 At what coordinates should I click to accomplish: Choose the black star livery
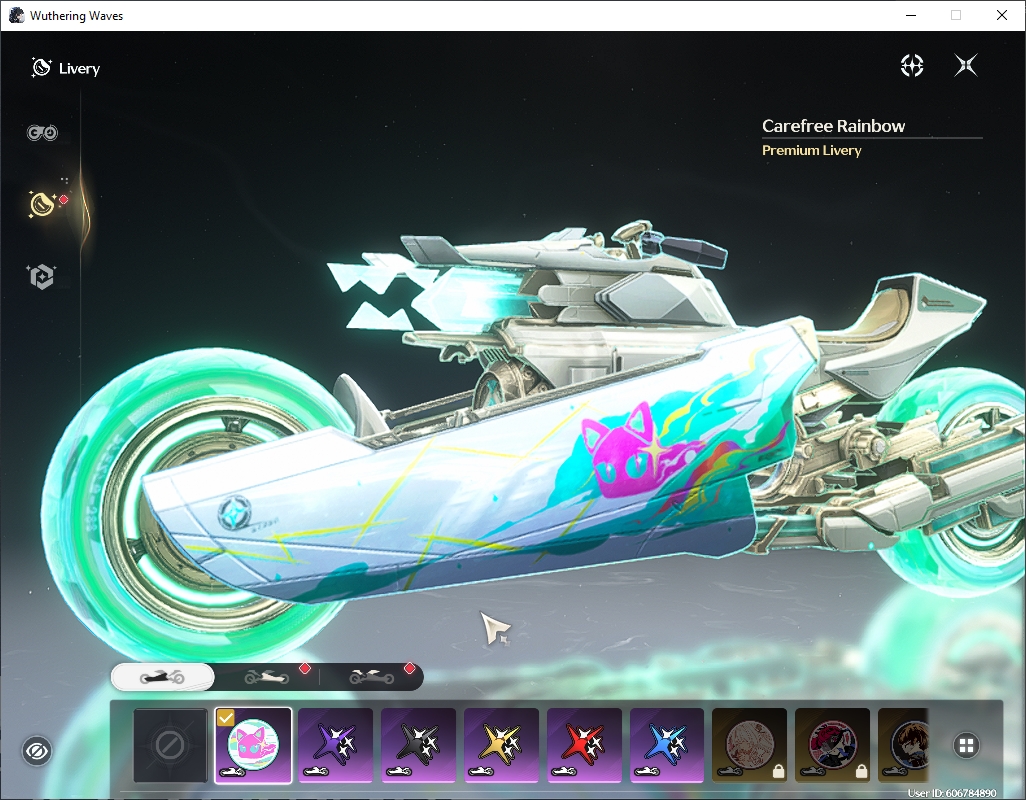click(419, 745)
